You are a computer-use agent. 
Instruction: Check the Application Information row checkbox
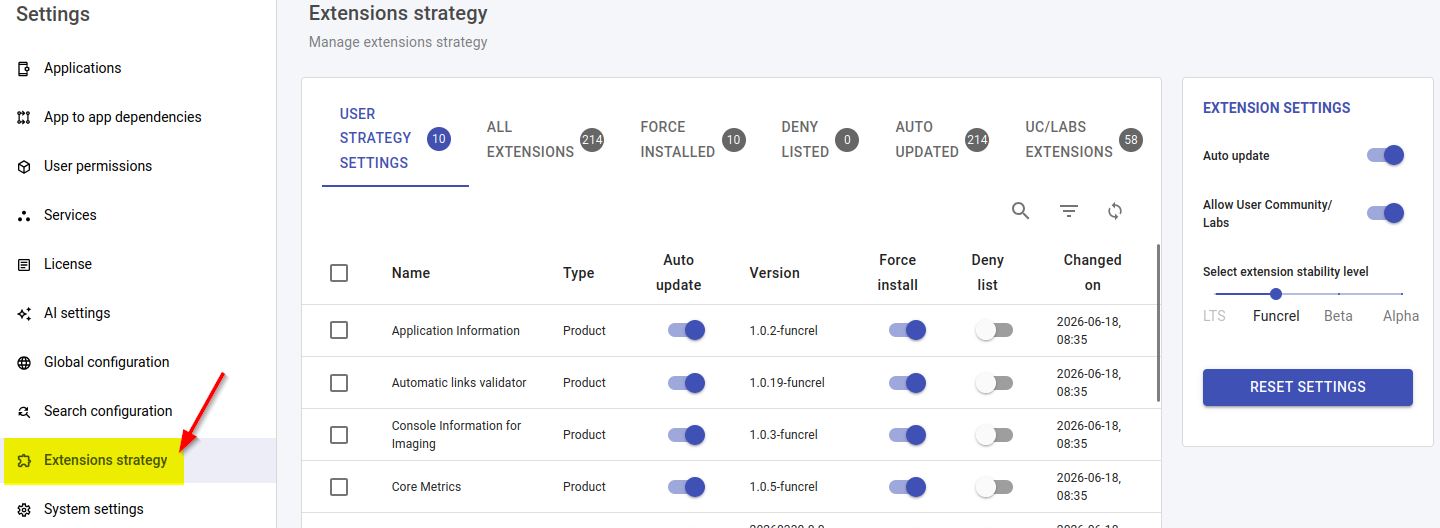click(x=339, y=330)
